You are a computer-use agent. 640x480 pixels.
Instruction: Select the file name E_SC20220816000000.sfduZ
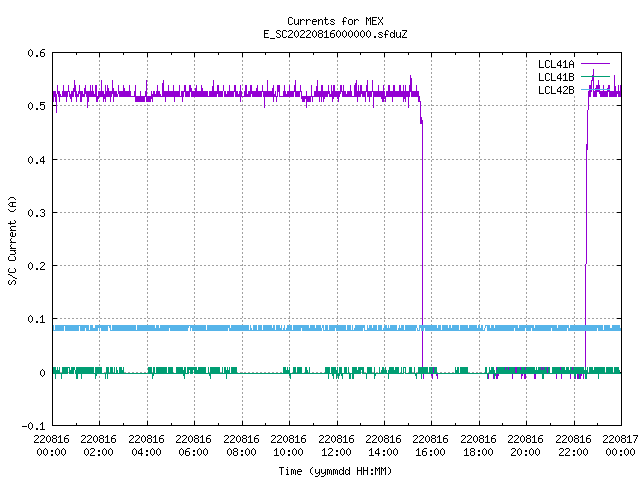pos(335,34)
